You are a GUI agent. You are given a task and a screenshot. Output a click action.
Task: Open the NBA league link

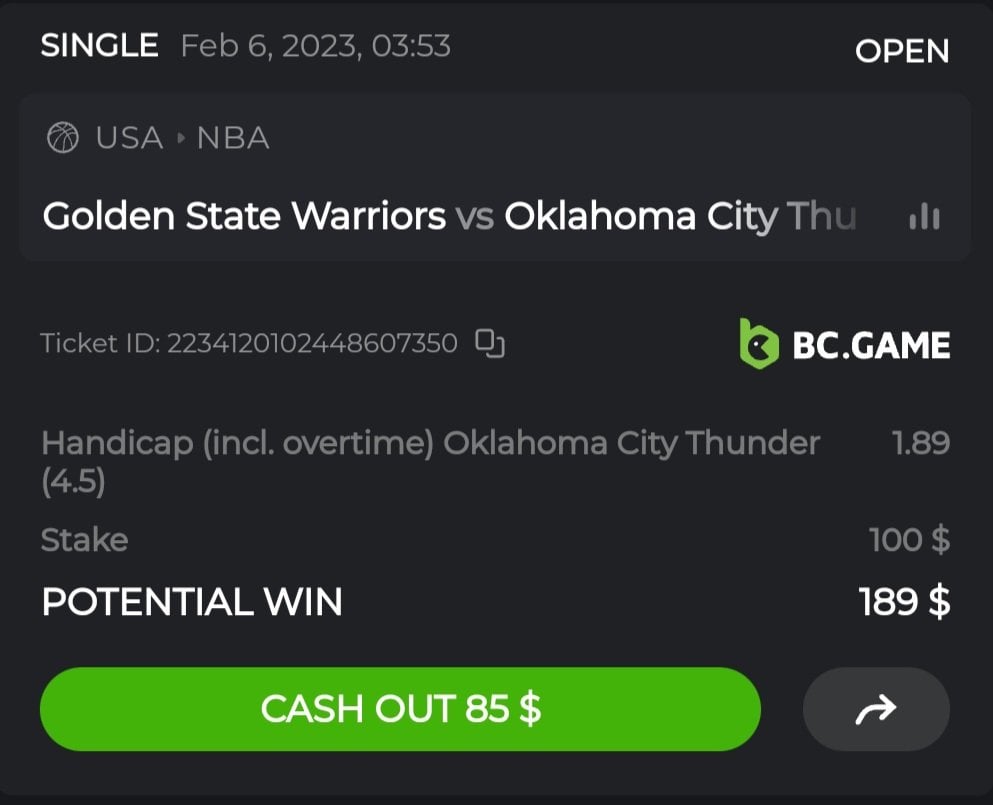pyautogui.click(x=233, y=138)
